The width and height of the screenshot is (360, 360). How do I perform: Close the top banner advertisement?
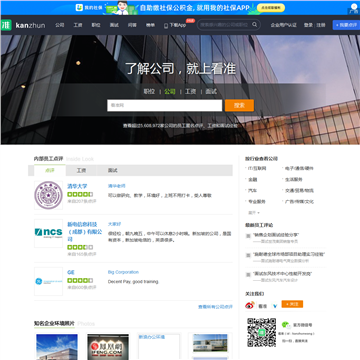(x=354, y=6)
